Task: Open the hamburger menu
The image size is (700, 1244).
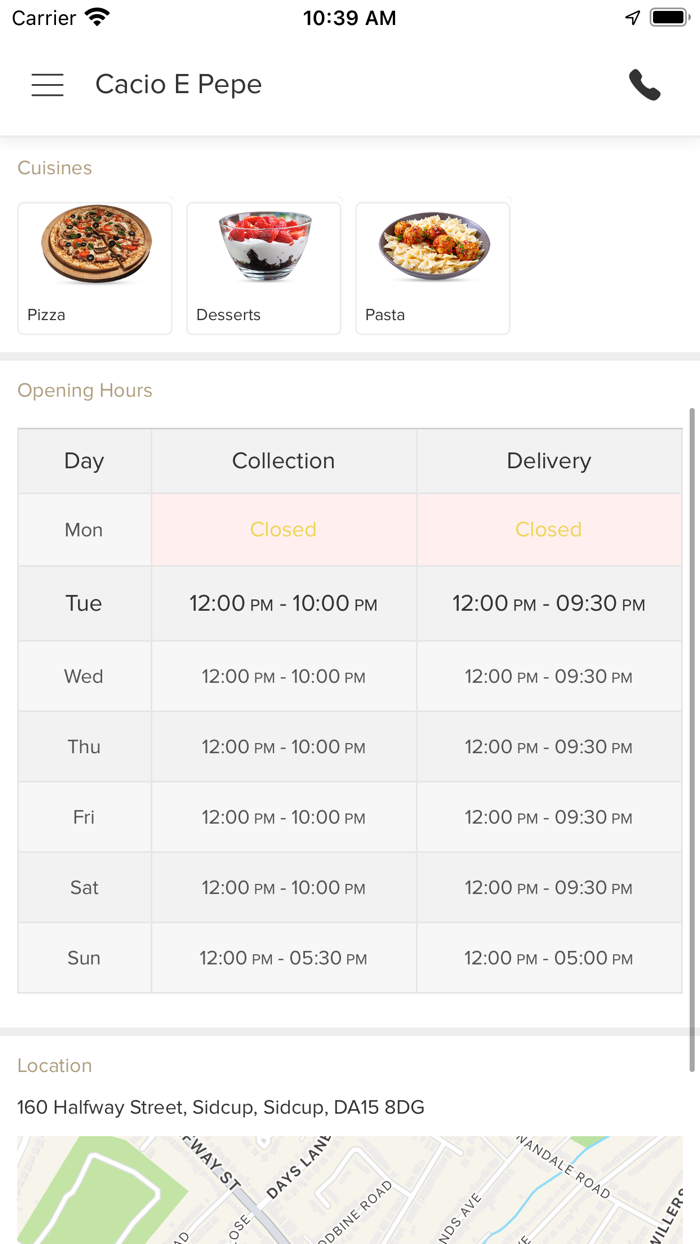Action: point(47,85)
